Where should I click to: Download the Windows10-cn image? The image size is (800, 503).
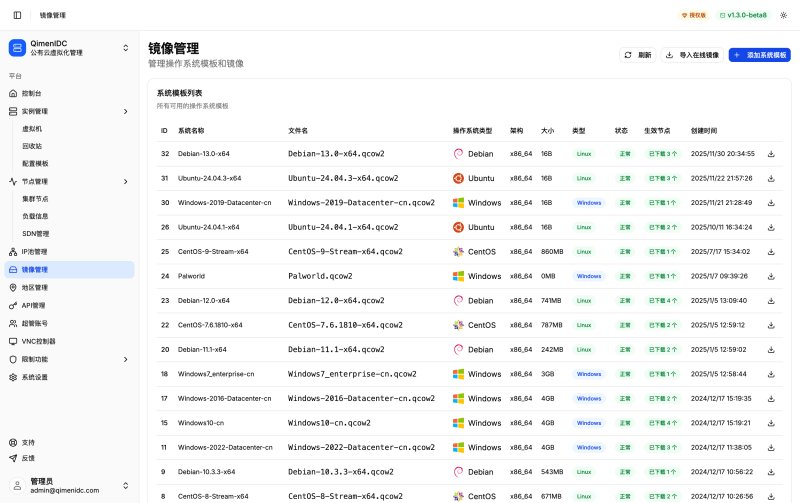[771, 423]
